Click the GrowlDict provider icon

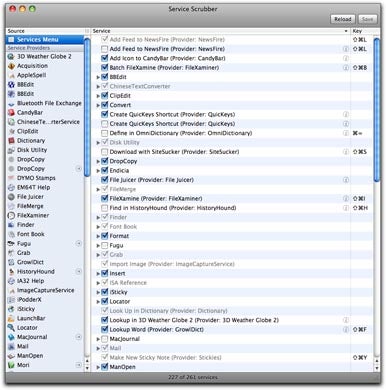point(11,262)
